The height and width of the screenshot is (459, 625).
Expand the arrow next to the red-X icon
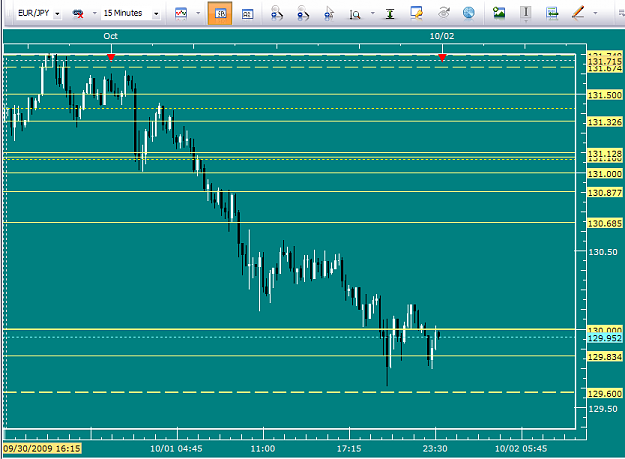(94, 13)
